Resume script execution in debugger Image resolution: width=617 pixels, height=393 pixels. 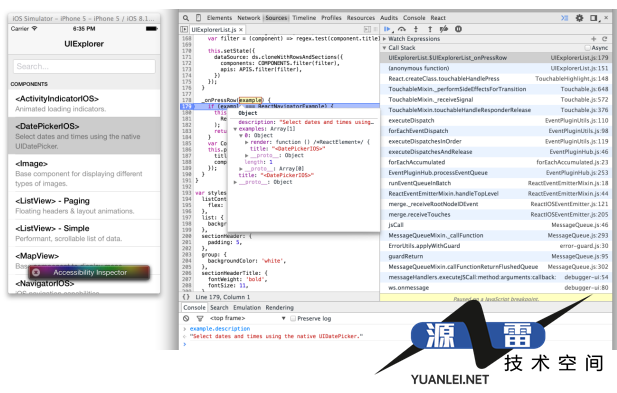387,29
